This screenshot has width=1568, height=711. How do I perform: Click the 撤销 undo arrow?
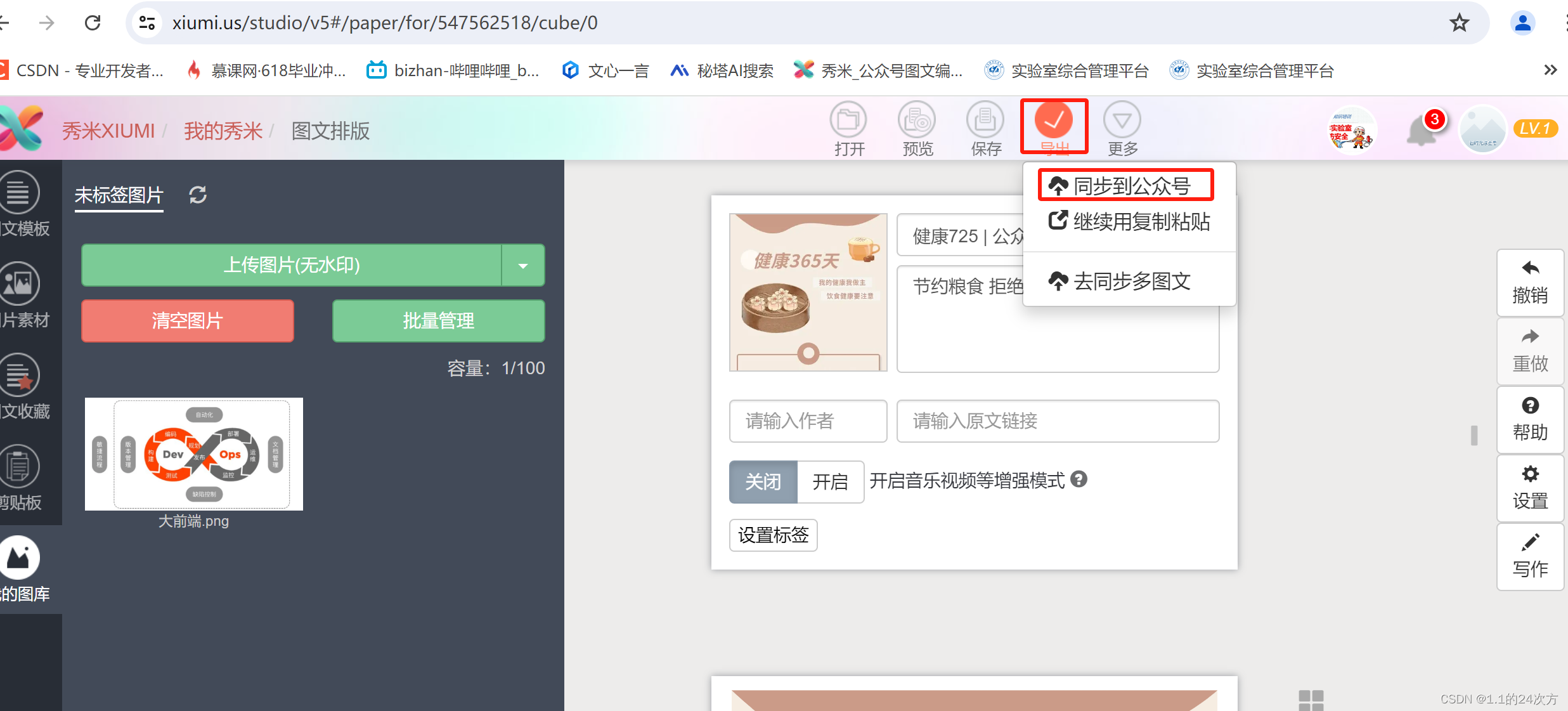click(1530, 269)
